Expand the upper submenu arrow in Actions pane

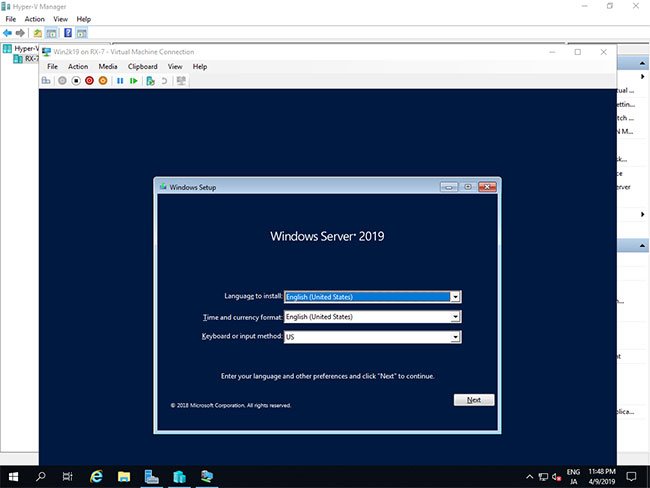[643, 77]
